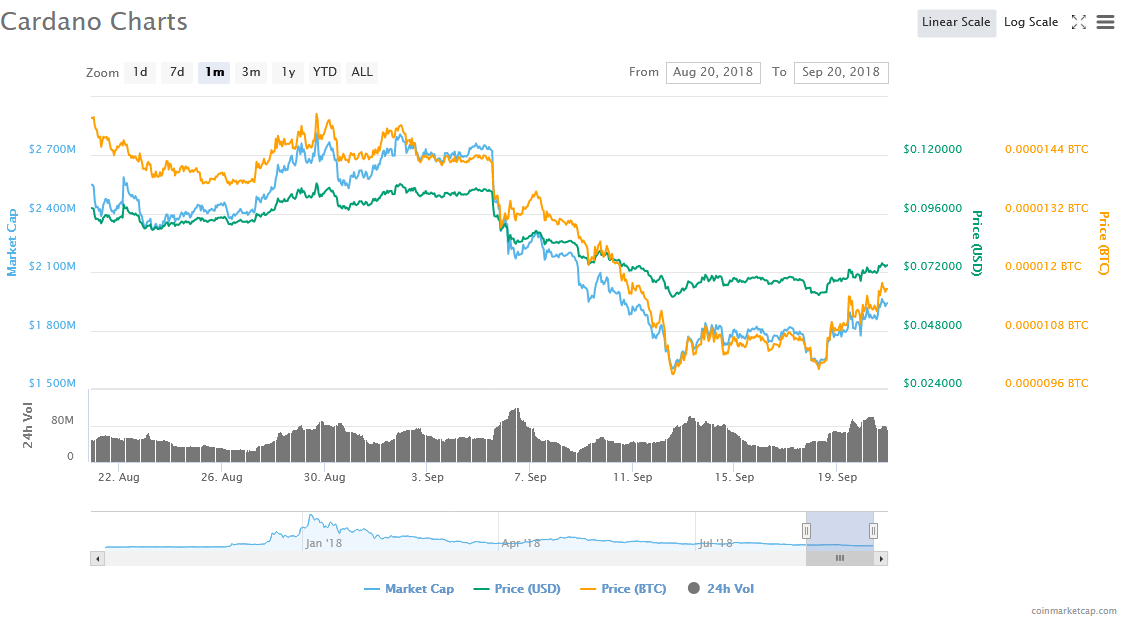Click the highlighted navigator selection window
The image size is (1141, 619).
(840, 530)
